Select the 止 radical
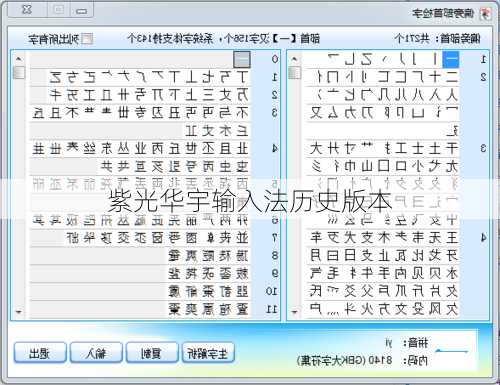This screenshot has height=385, width=500. pos(384,255)
